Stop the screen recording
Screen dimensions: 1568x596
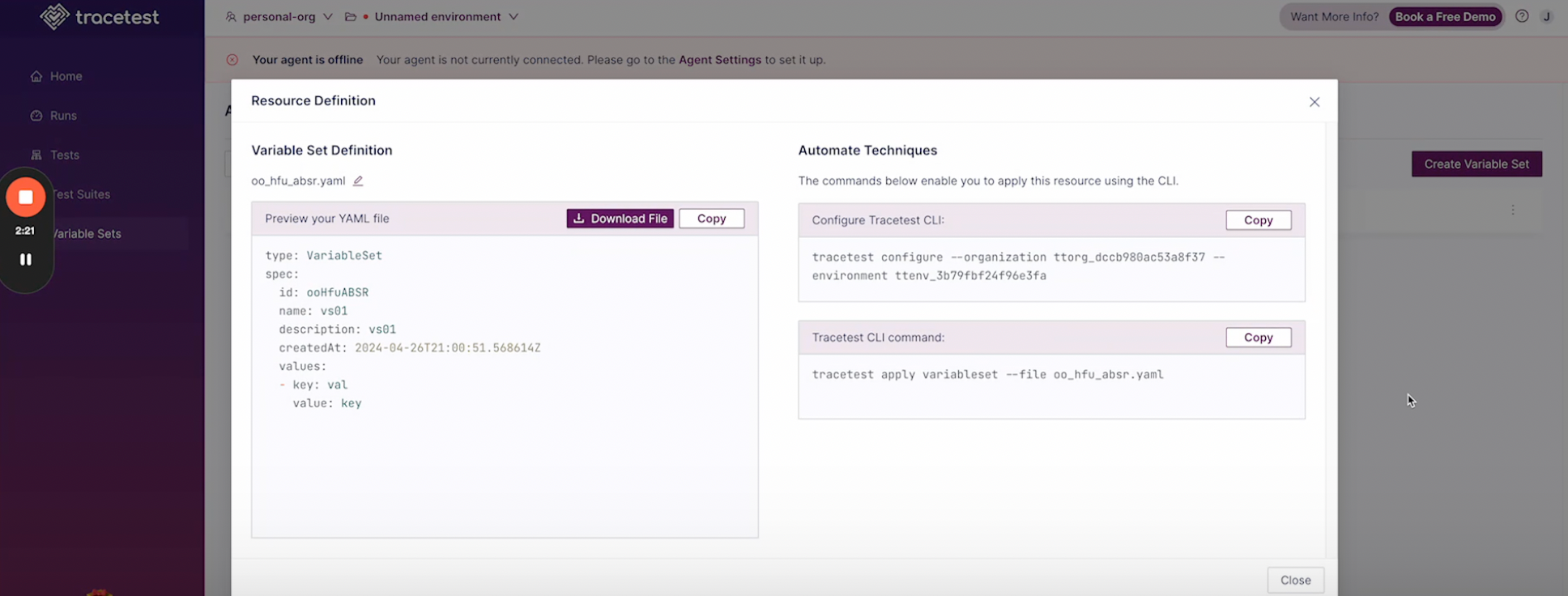point(26,197)
